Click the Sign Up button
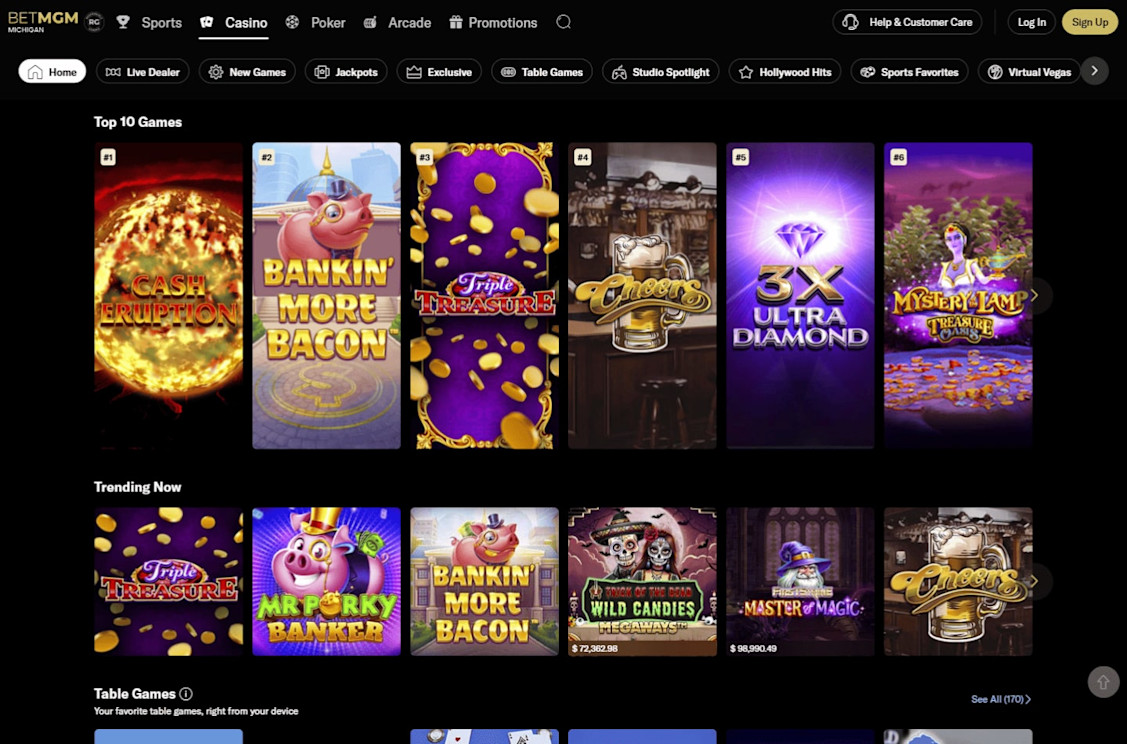Screen dimensions: 1127x744 pyautogui.click(x=1090, y=22)
